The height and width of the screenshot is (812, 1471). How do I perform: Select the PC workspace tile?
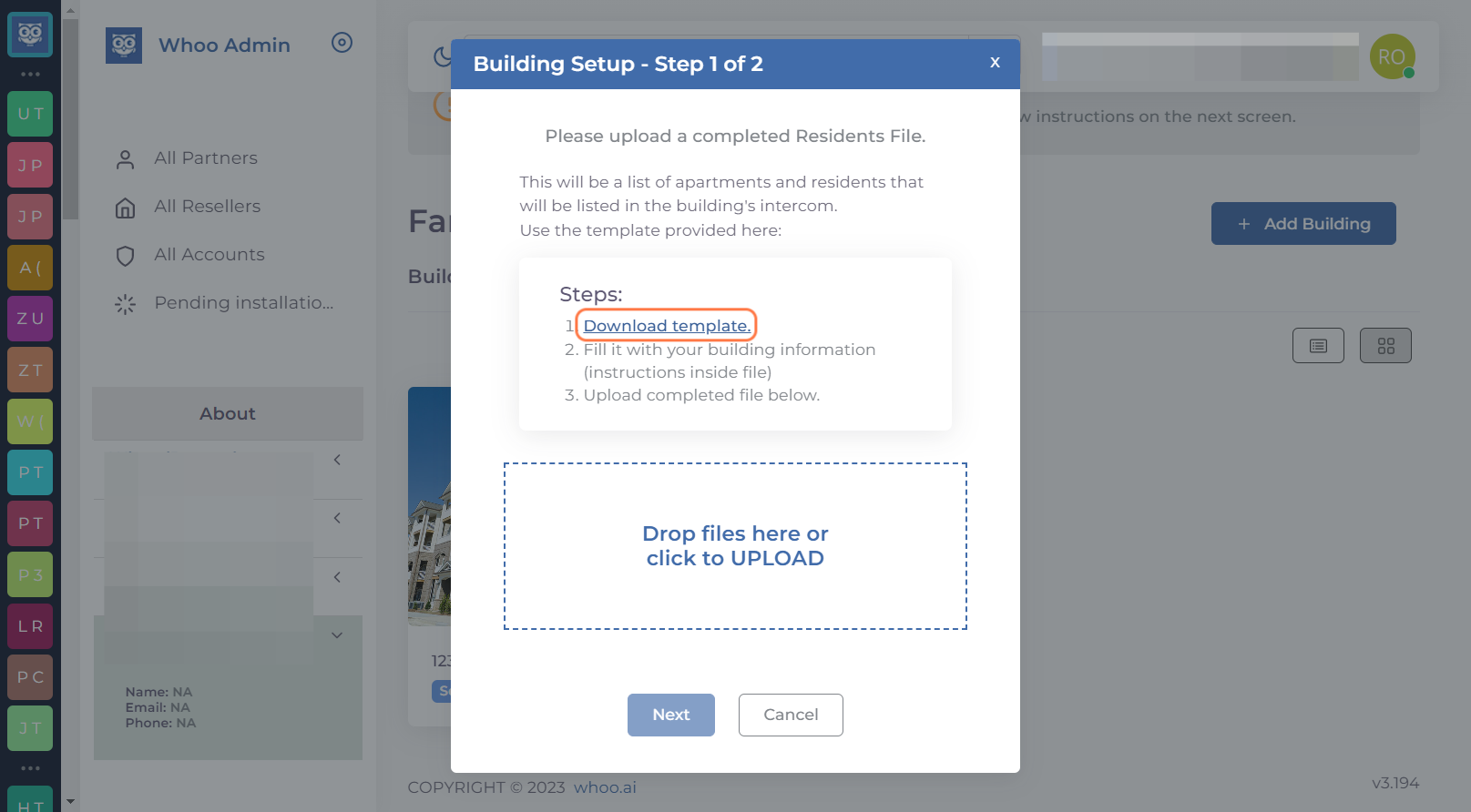pos(30,677)
